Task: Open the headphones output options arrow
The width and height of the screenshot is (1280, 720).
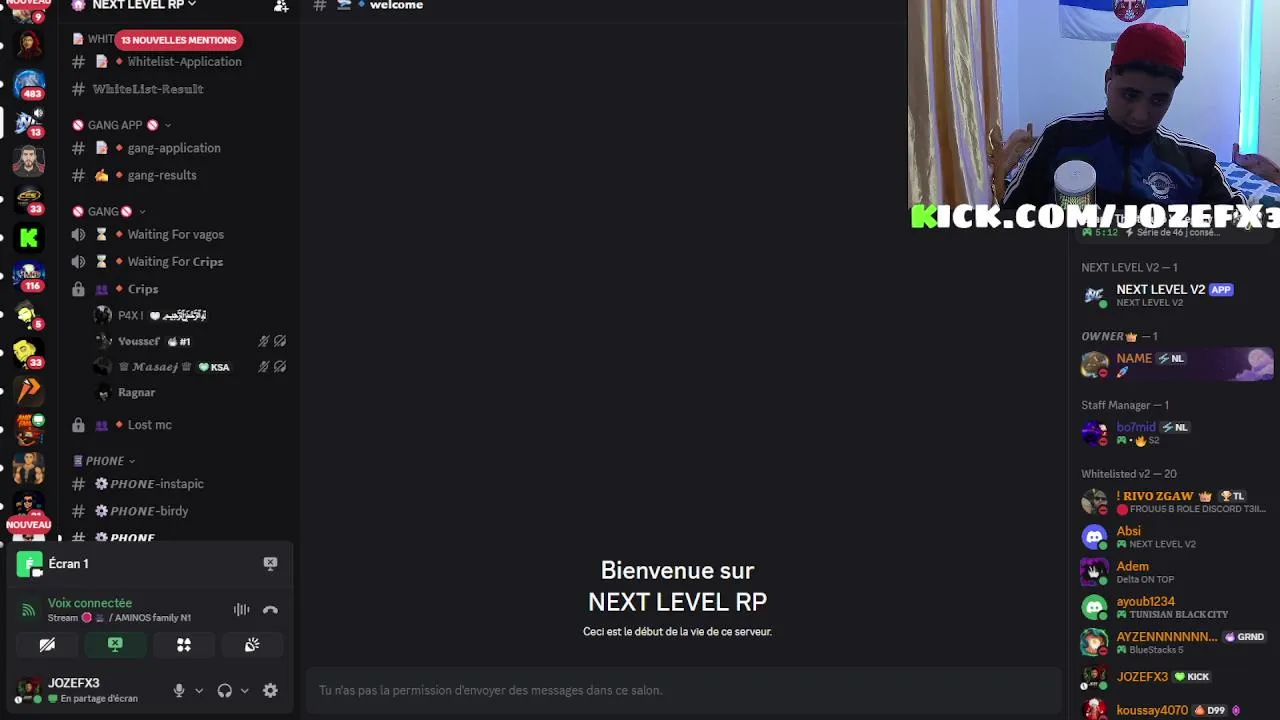Action: tap(244, 690)
